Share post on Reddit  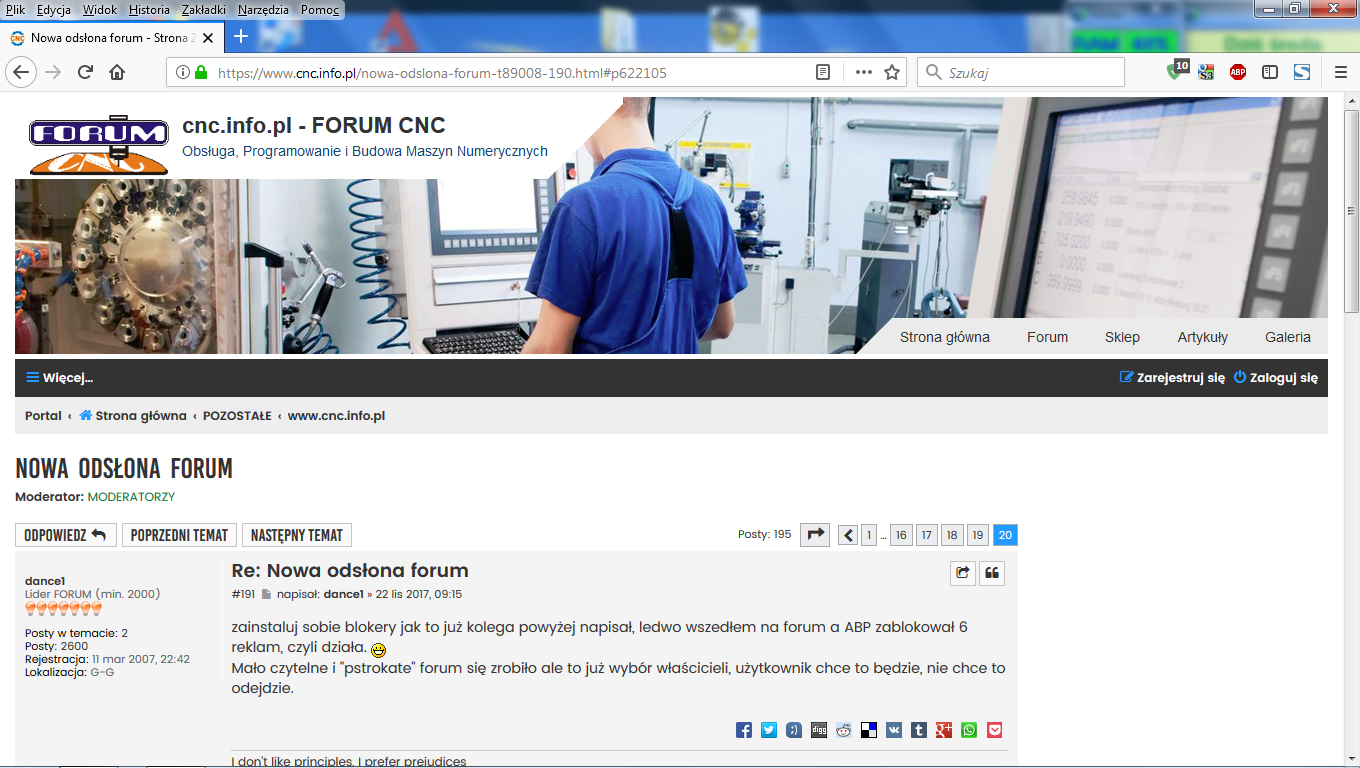(844, 730)
